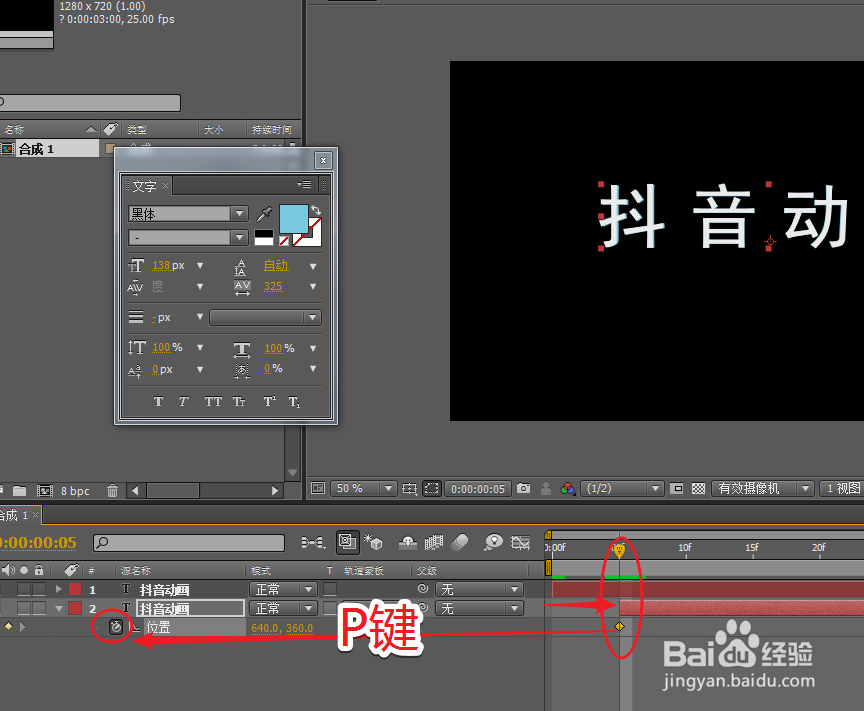Open parent 无 dropdown for layer 2
Viewport: 864px width, 711px height.
479,608
